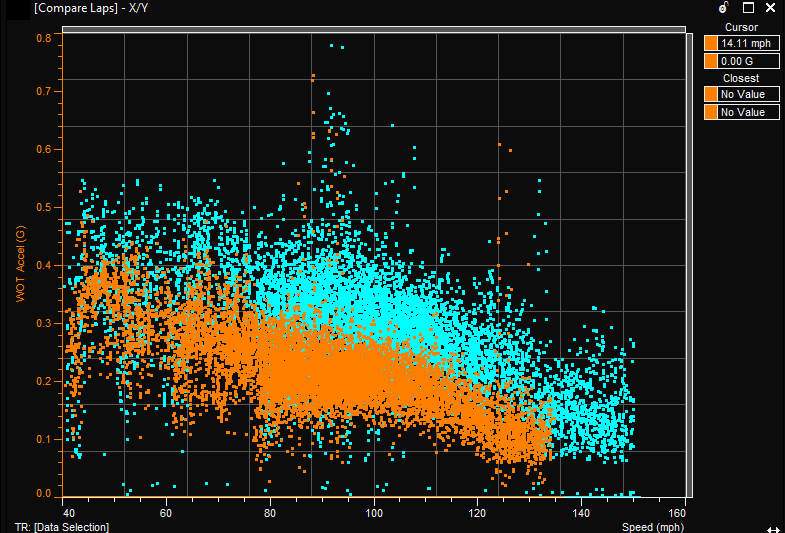Click the orange swatch beside 0.00 G

point(711,62)
